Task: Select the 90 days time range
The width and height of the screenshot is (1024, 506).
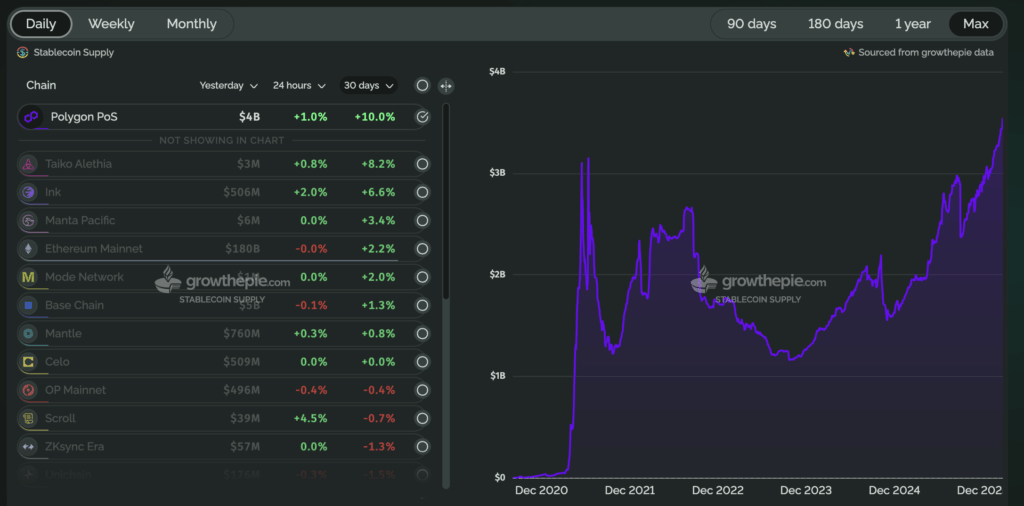Action: click(751, 24)
